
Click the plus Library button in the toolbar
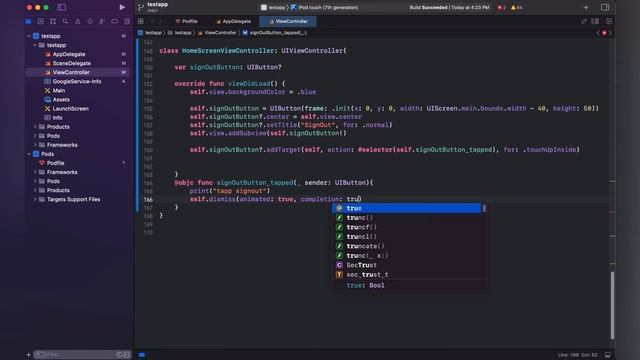586,7
